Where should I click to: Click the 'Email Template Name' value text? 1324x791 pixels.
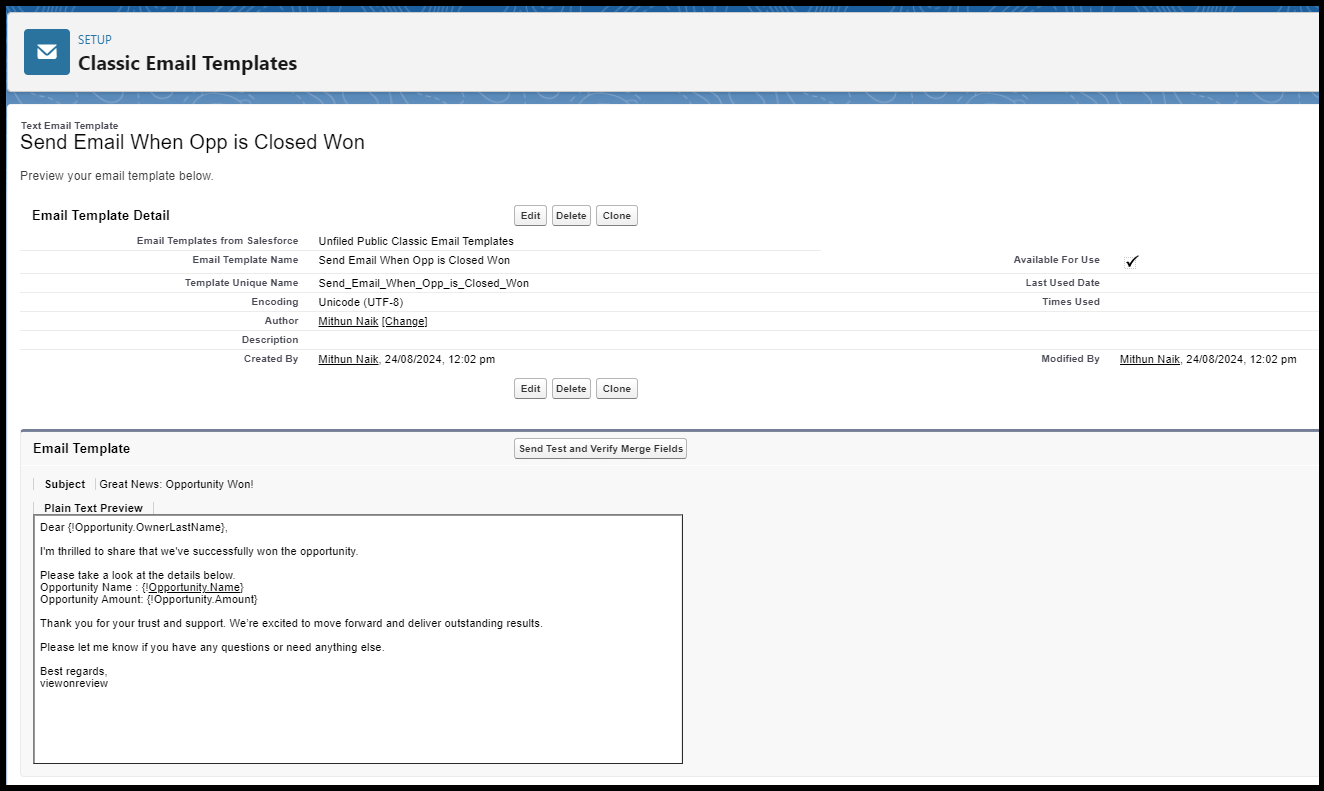click(414, 260)
